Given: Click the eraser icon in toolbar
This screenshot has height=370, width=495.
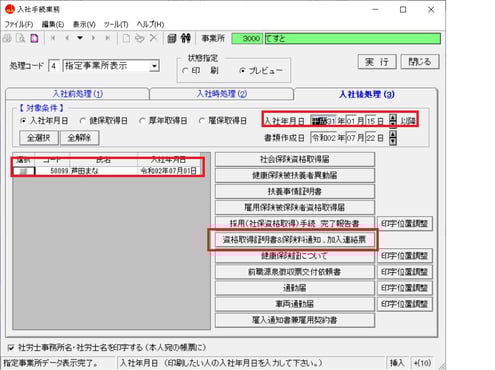Looking at the screenshot, I should (x=139, y=38).
